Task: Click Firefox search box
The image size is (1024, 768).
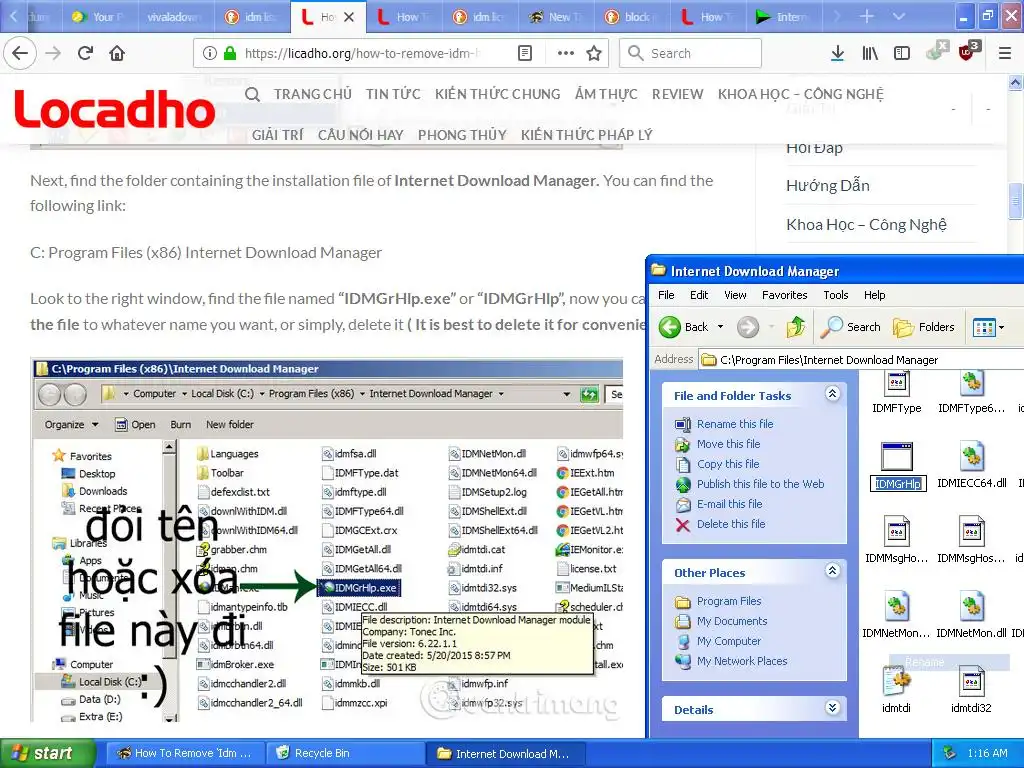Action: click(690, 53)
